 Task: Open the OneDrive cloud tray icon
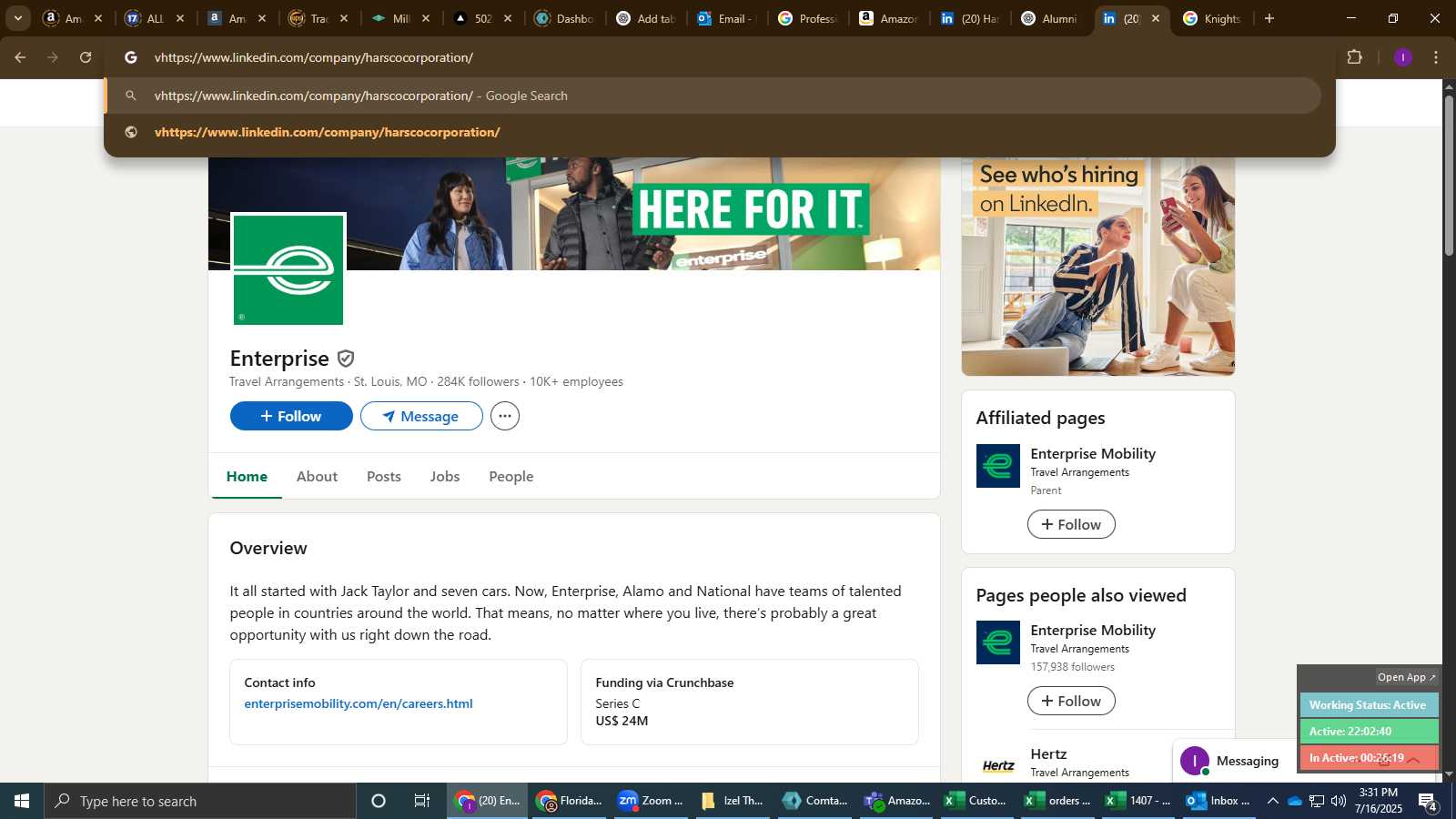tap(1295, 801)
